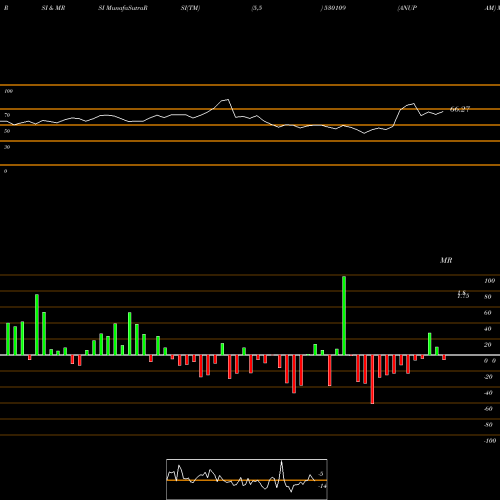Click the '80' label on the MR axis
Viewport: 500px width, 500px height.
tap(488, 297)
